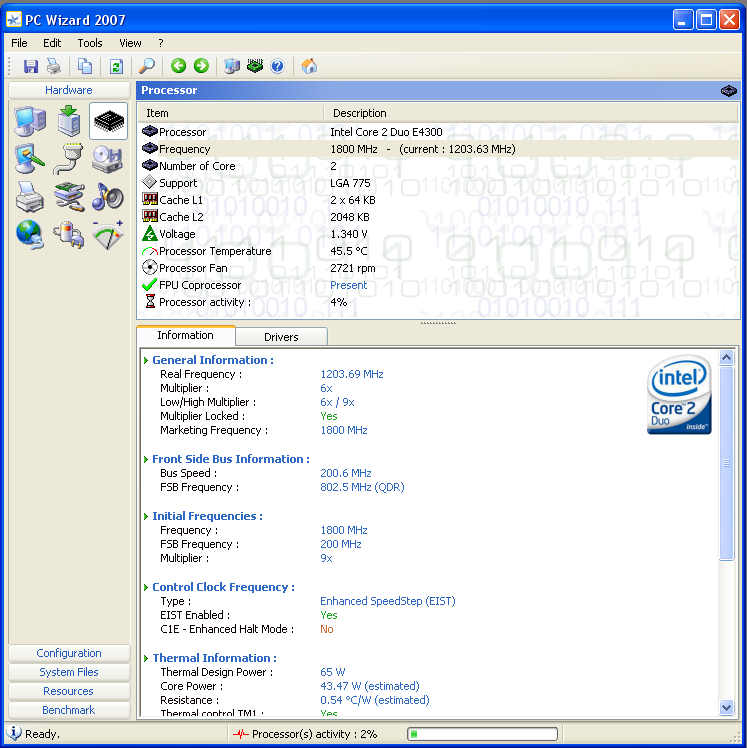Open Printers icon in Hardware panel
Screen dimensions: 747x748
tap(30, 197)
